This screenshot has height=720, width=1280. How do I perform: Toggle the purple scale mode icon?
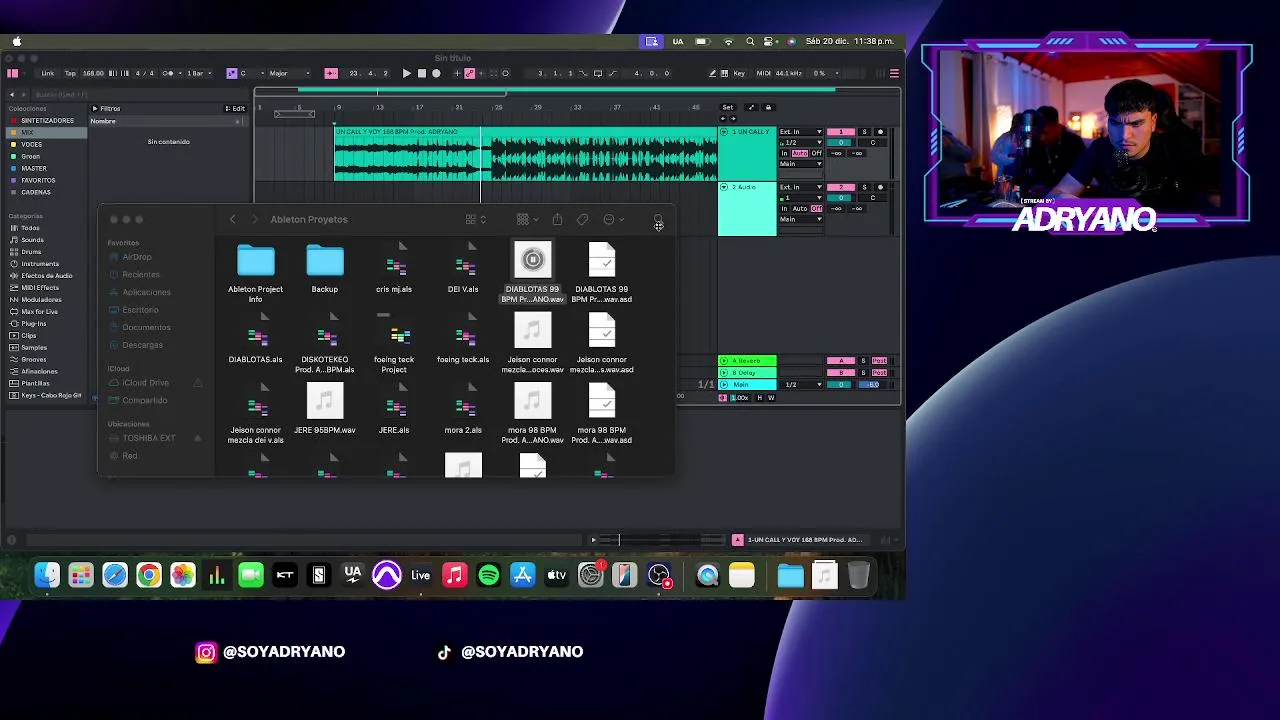(x=231, y=73)
